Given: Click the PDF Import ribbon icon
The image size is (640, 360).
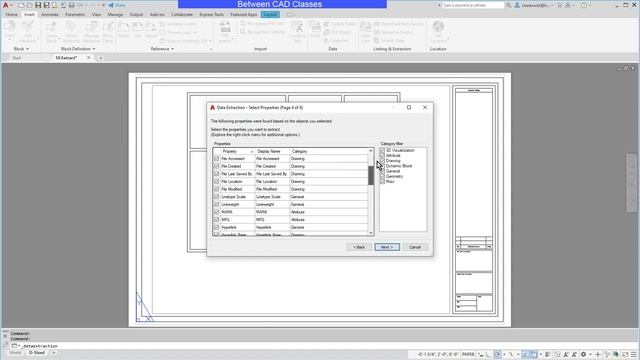Looking at the screenshot, I should click(x=225, y=31).
